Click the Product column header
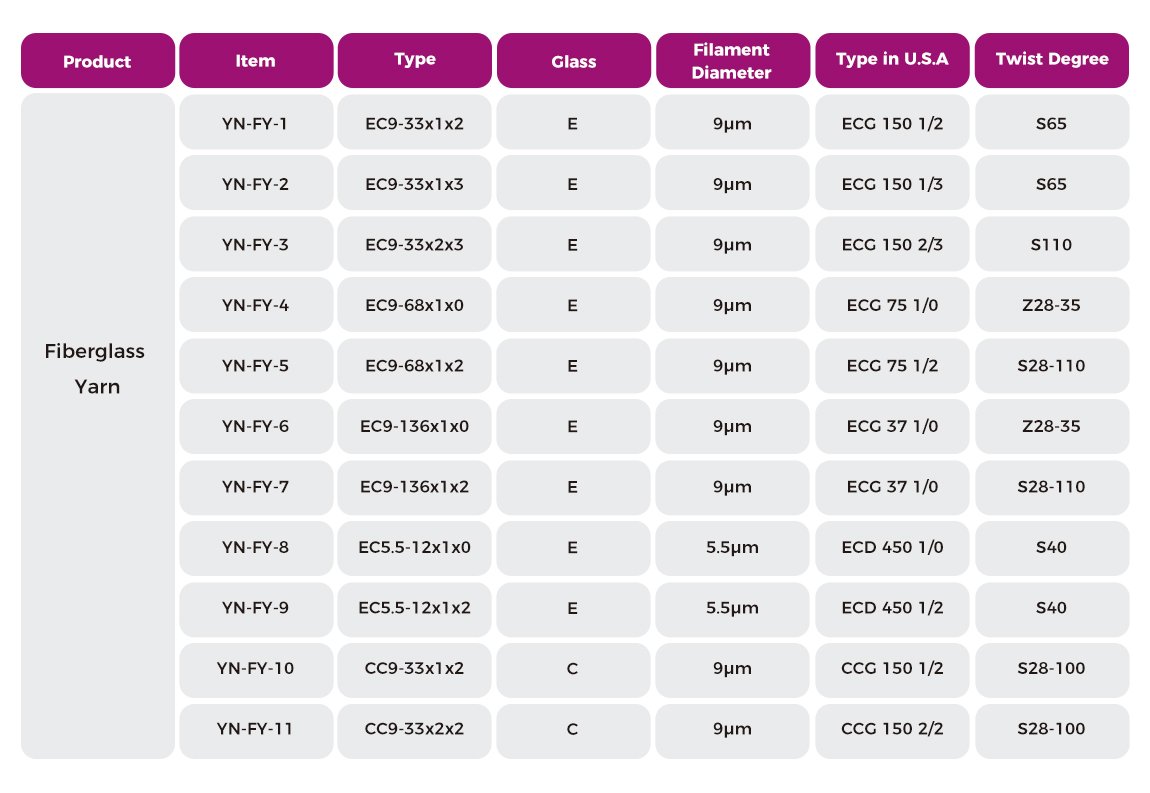 click(97, 61)
